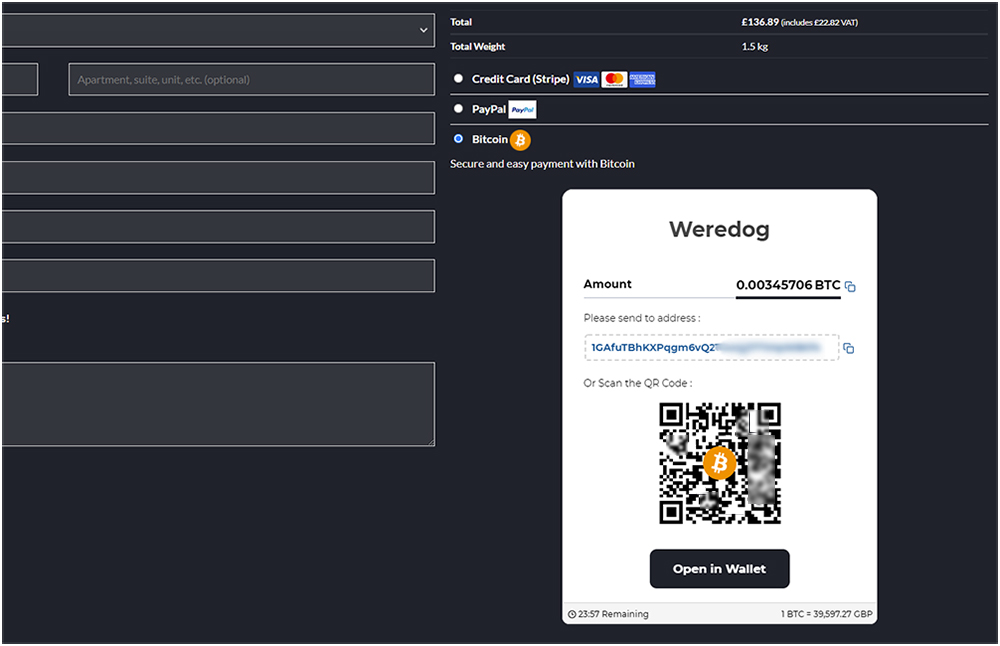
Task: Expand the dropdown at the top of the form
Action: pyautogui.click(x=218, y=30)
